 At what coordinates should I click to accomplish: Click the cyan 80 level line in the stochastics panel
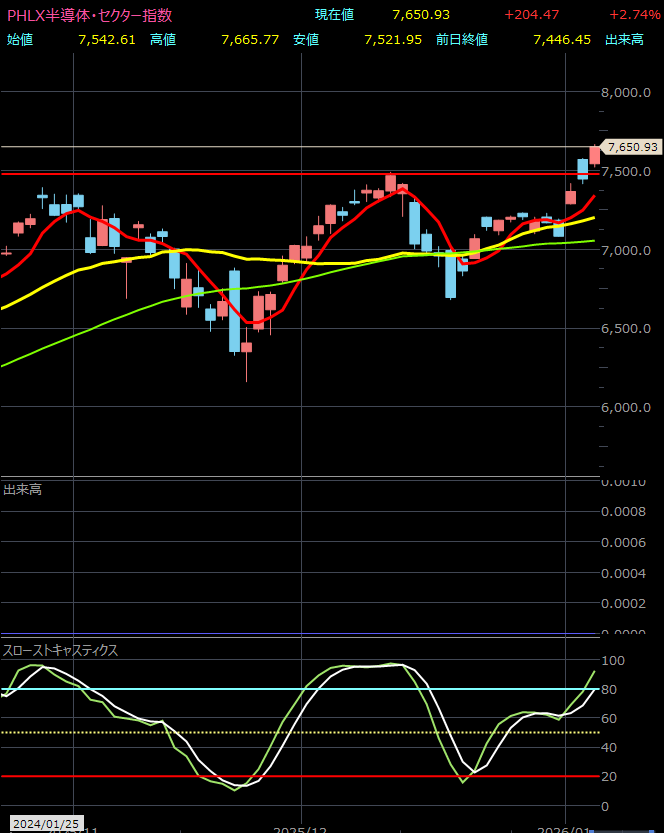point(300,689)
